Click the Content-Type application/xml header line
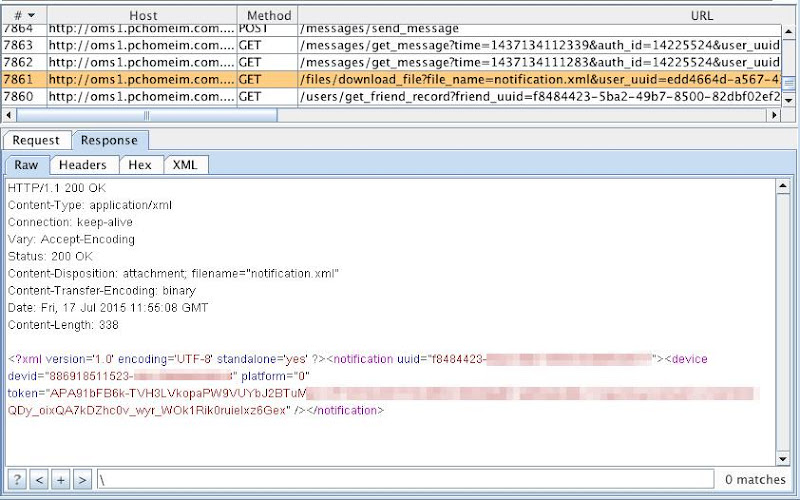This screenshot has width=800, height=500. [90, 205]
